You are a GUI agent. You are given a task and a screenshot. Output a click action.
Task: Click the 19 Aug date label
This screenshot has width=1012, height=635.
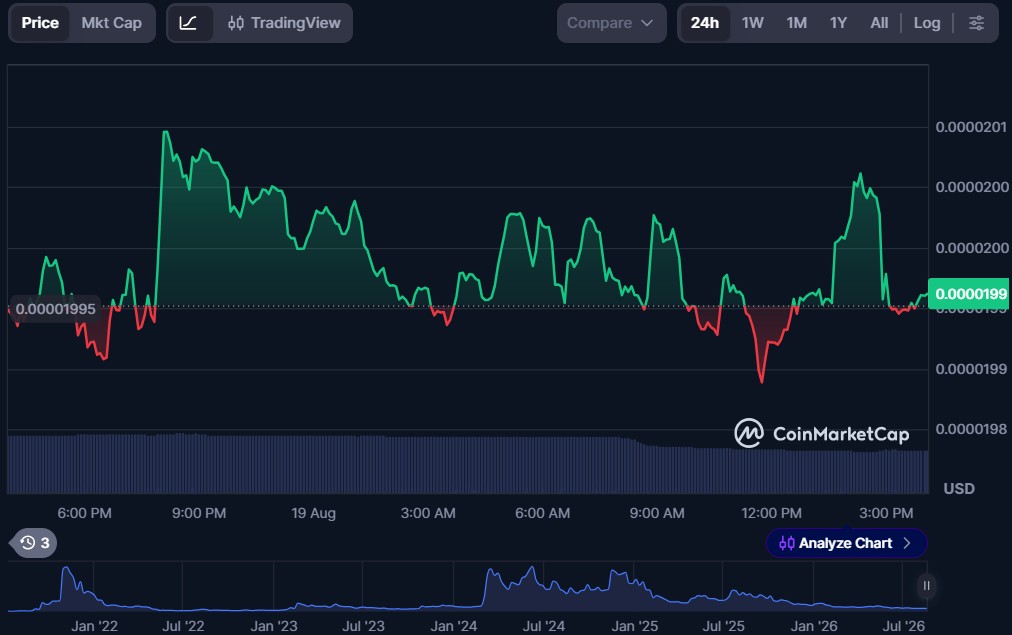pos(314,513)
